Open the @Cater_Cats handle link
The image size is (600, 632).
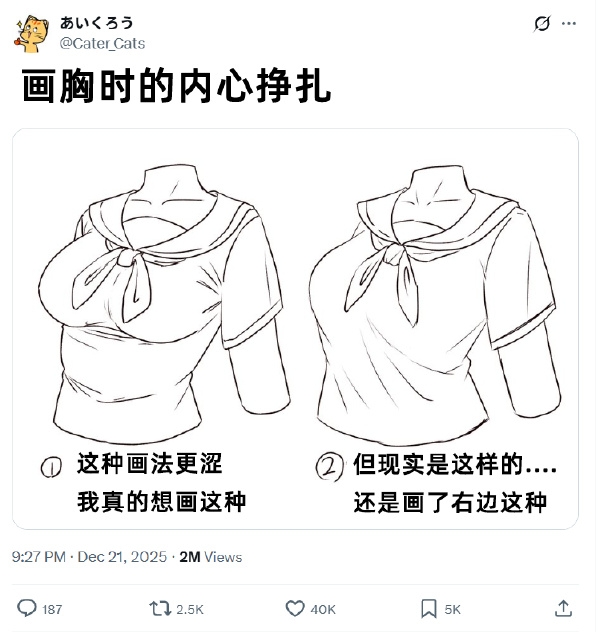[102, 43]
